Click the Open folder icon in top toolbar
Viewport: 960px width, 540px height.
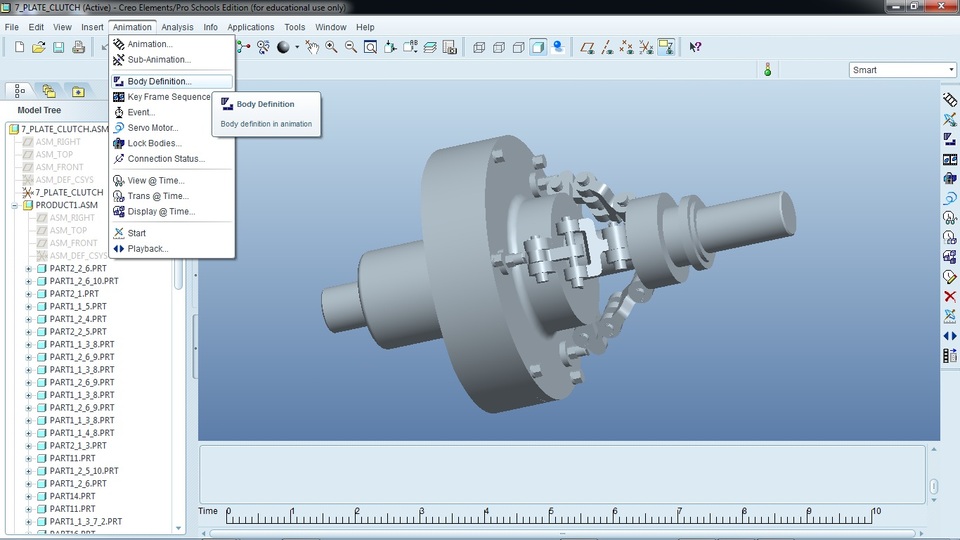39,47
